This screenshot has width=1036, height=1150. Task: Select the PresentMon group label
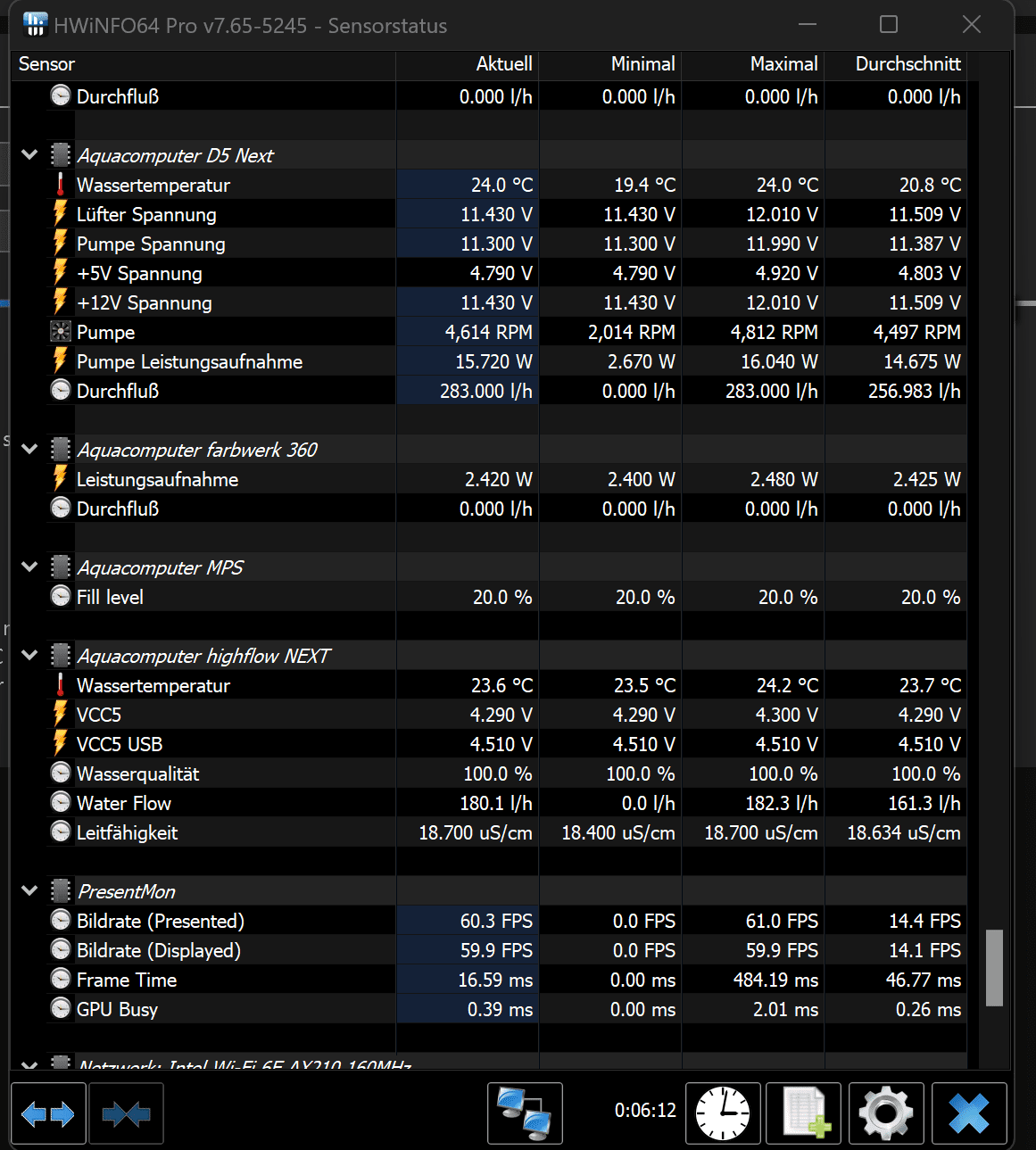click(126, 891)
